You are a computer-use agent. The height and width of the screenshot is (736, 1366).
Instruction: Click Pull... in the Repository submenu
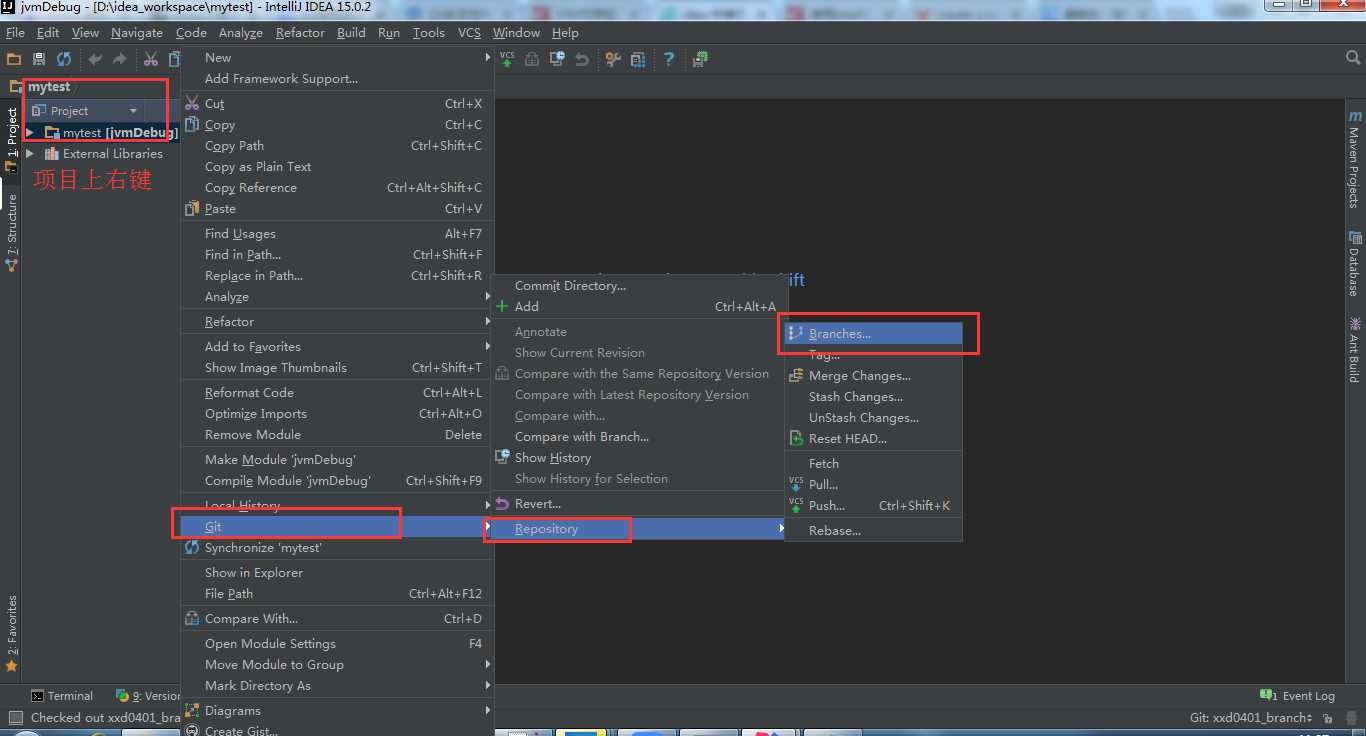click(873, 485)
